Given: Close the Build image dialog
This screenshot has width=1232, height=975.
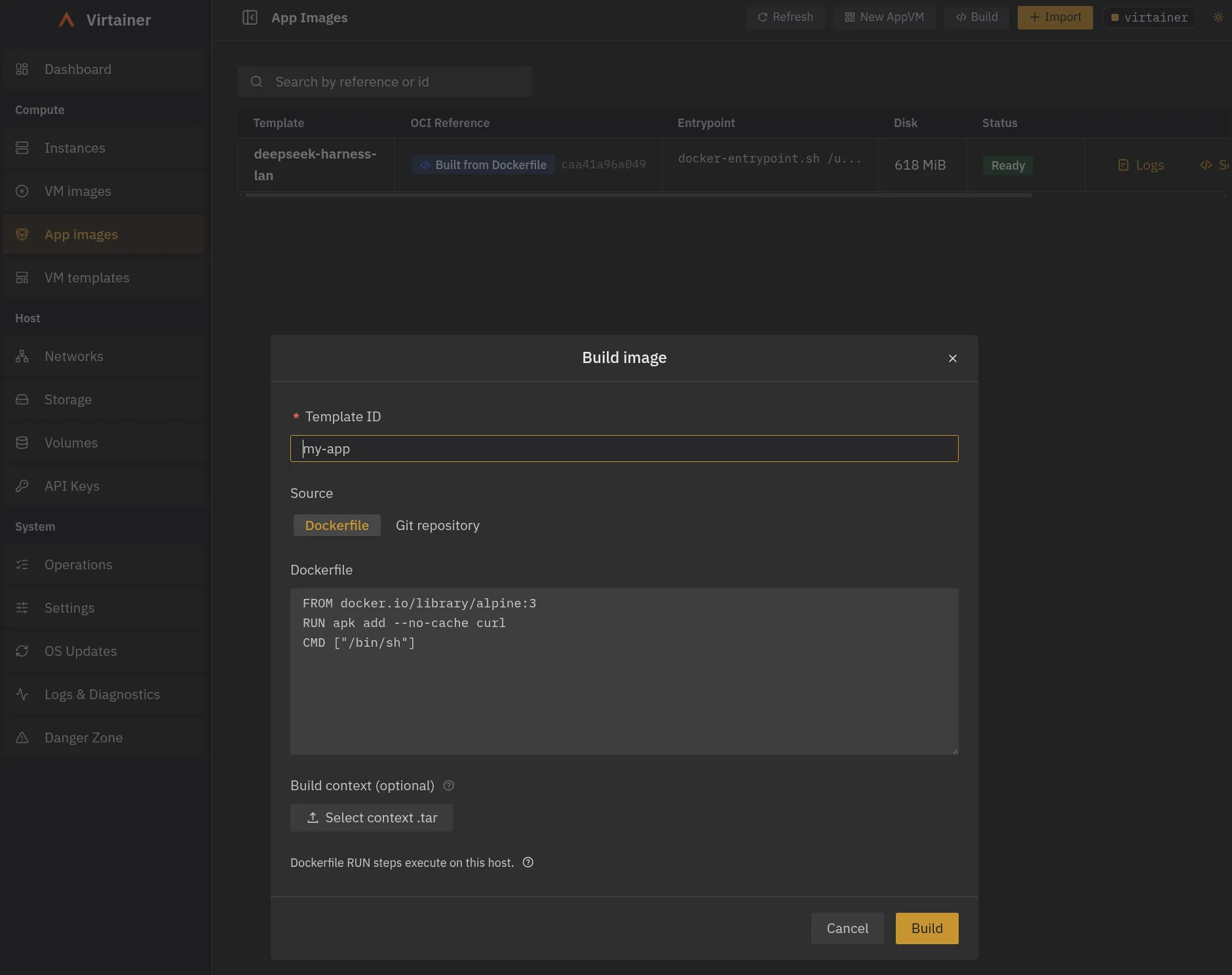Looking at the screenshot, I should tap(953, 358).
